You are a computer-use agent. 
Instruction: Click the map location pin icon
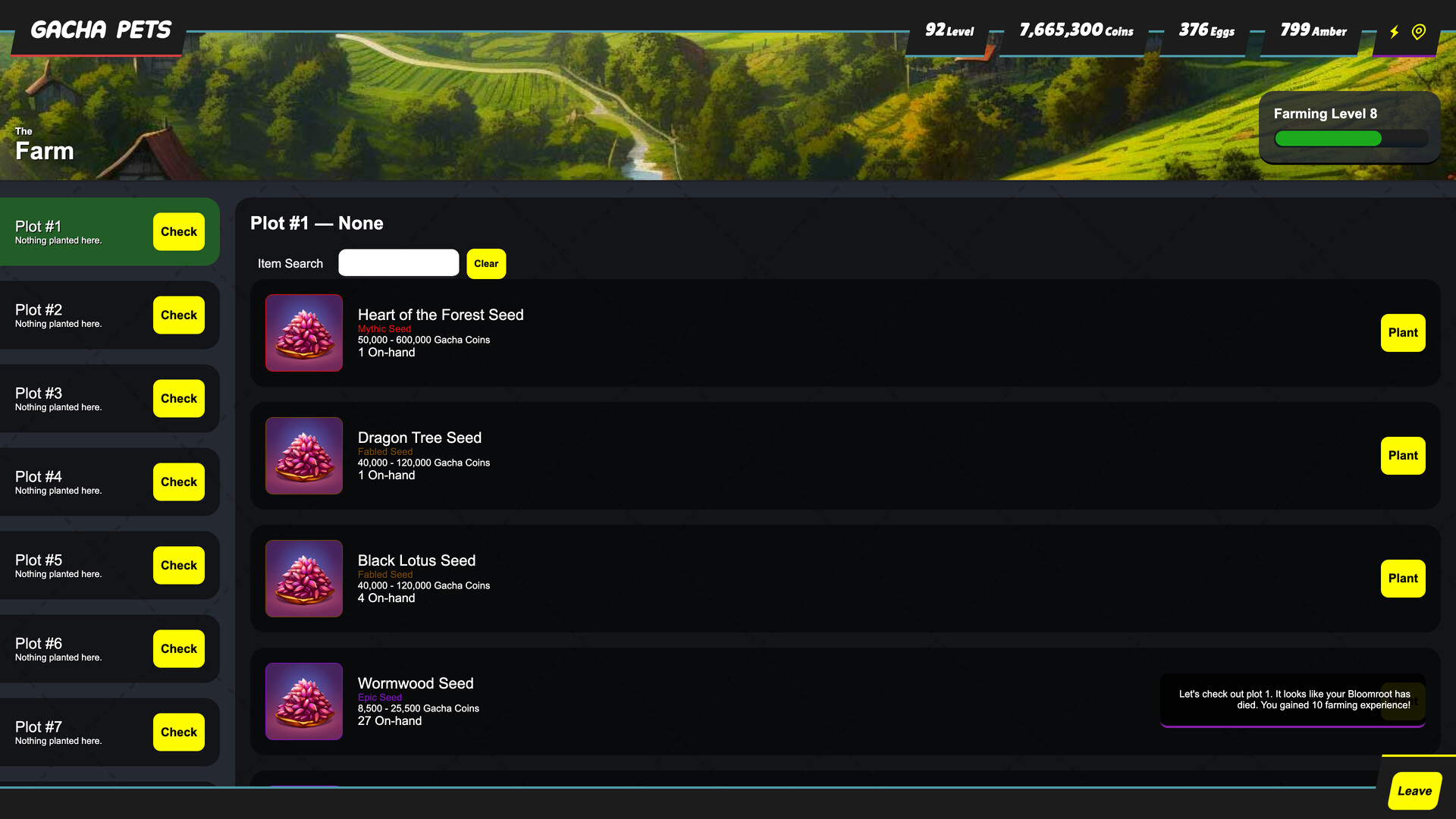point(1419,32)
